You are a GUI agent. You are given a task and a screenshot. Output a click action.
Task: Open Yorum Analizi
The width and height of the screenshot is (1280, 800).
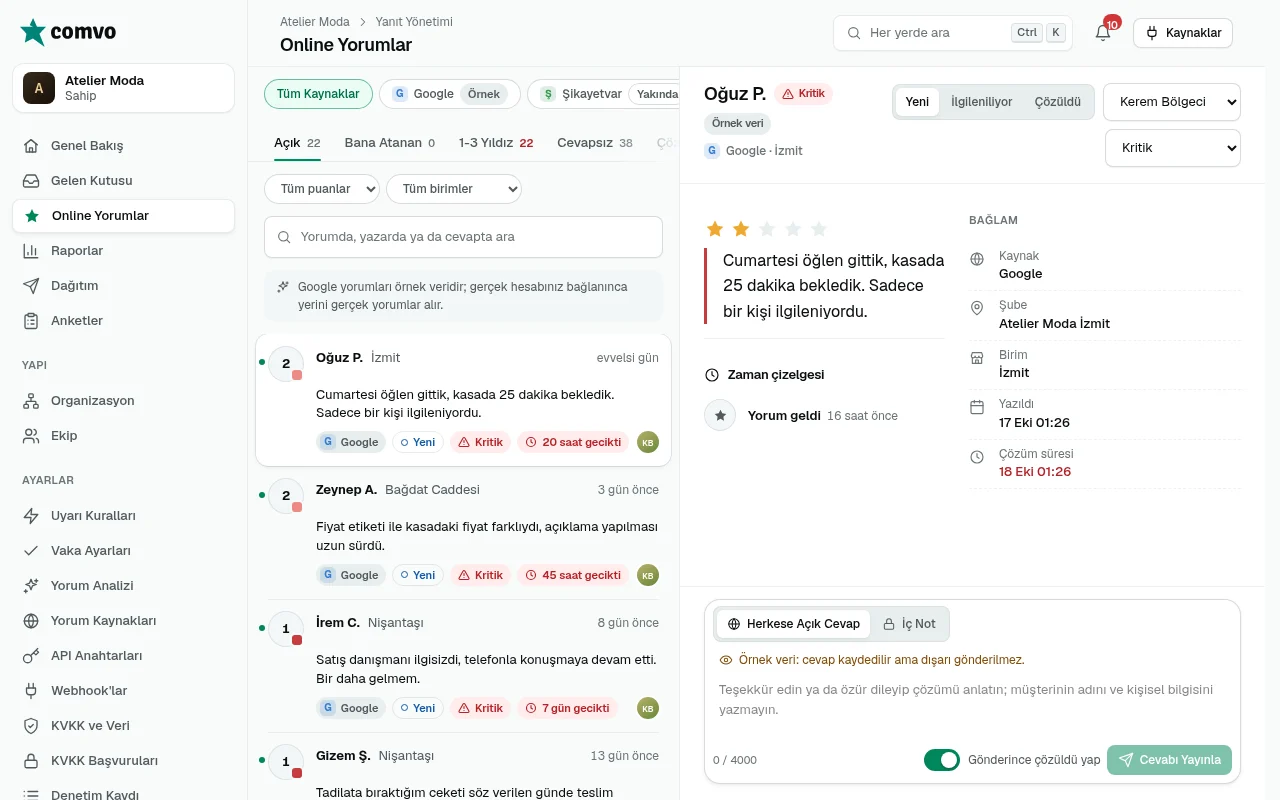(123, 586)
